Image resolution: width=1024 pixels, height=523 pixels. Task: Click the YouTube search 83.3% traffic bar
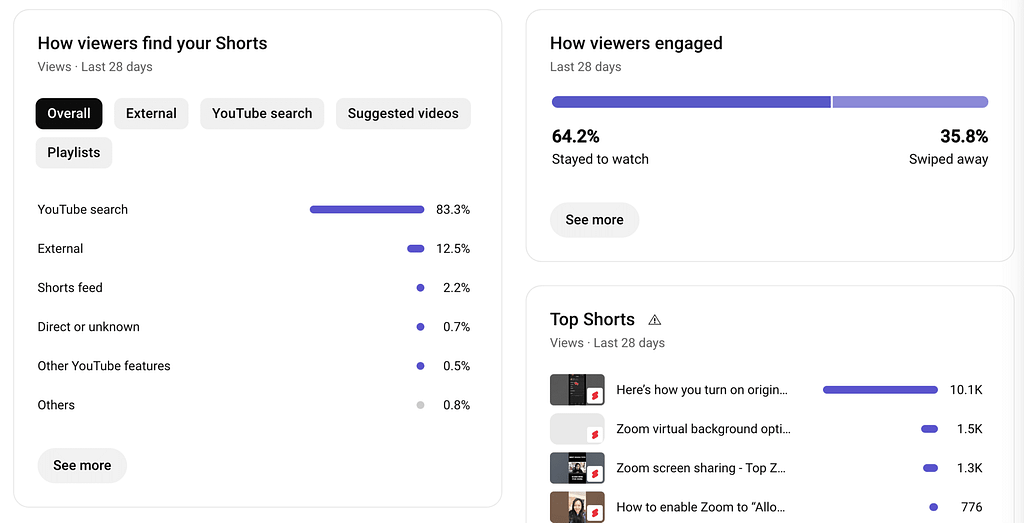coord(367,210)
